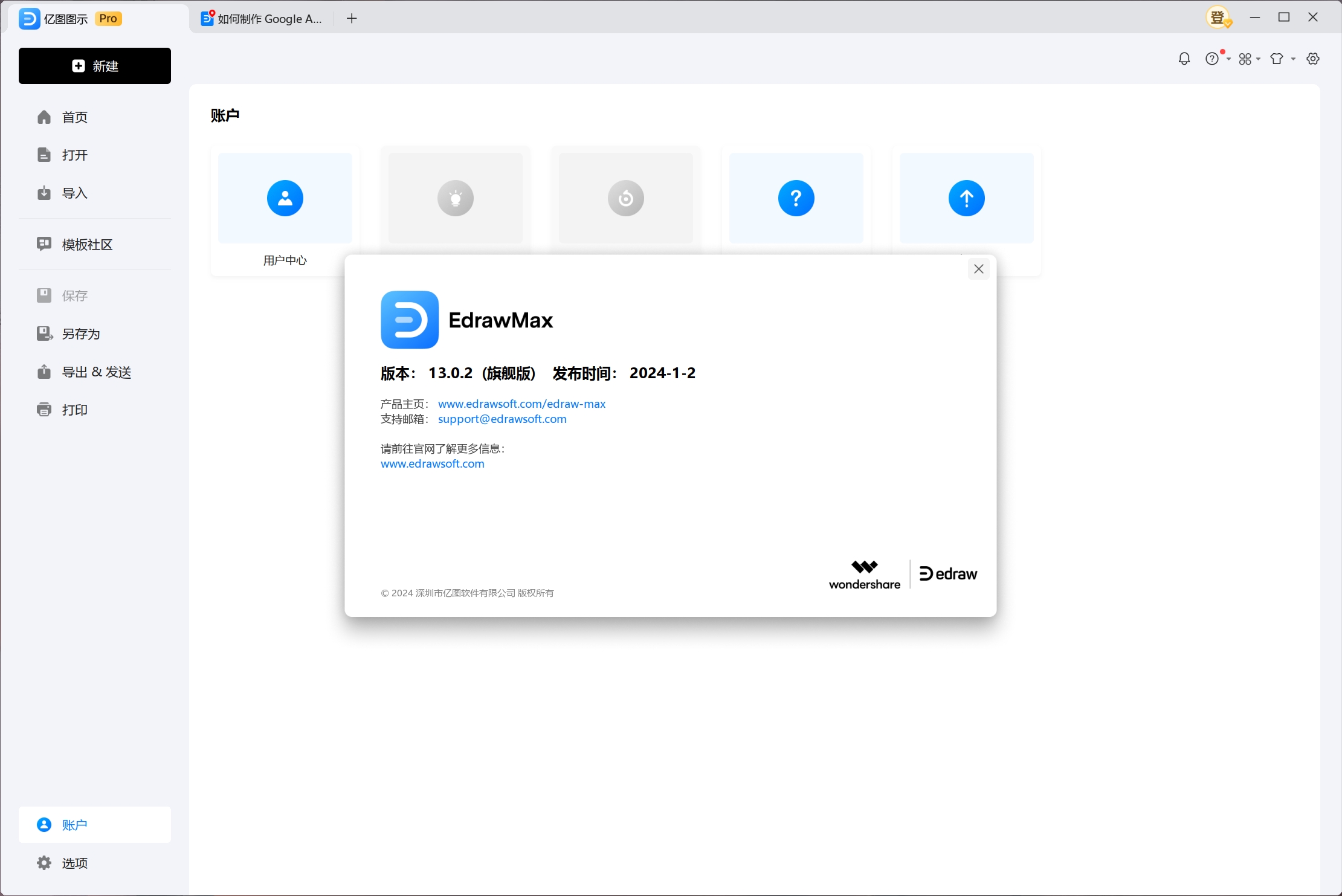The height and width of the screenshot is (896, 1342).
Task: Click the help question mark toolbar icon
Action: point(1211,59)
